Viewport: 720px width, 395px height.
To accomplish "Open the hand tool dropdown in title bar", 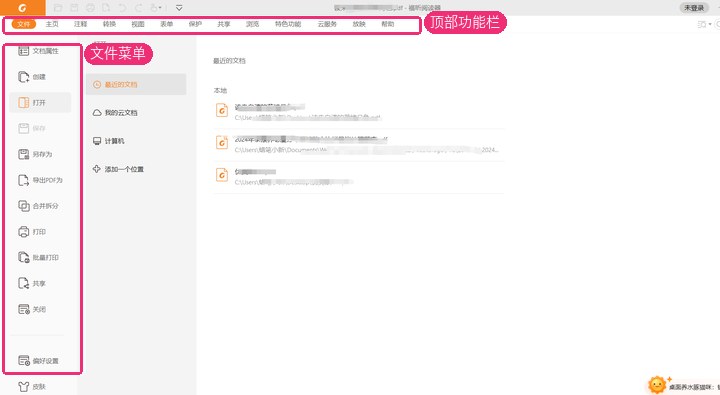I will [x=156, y=8].
